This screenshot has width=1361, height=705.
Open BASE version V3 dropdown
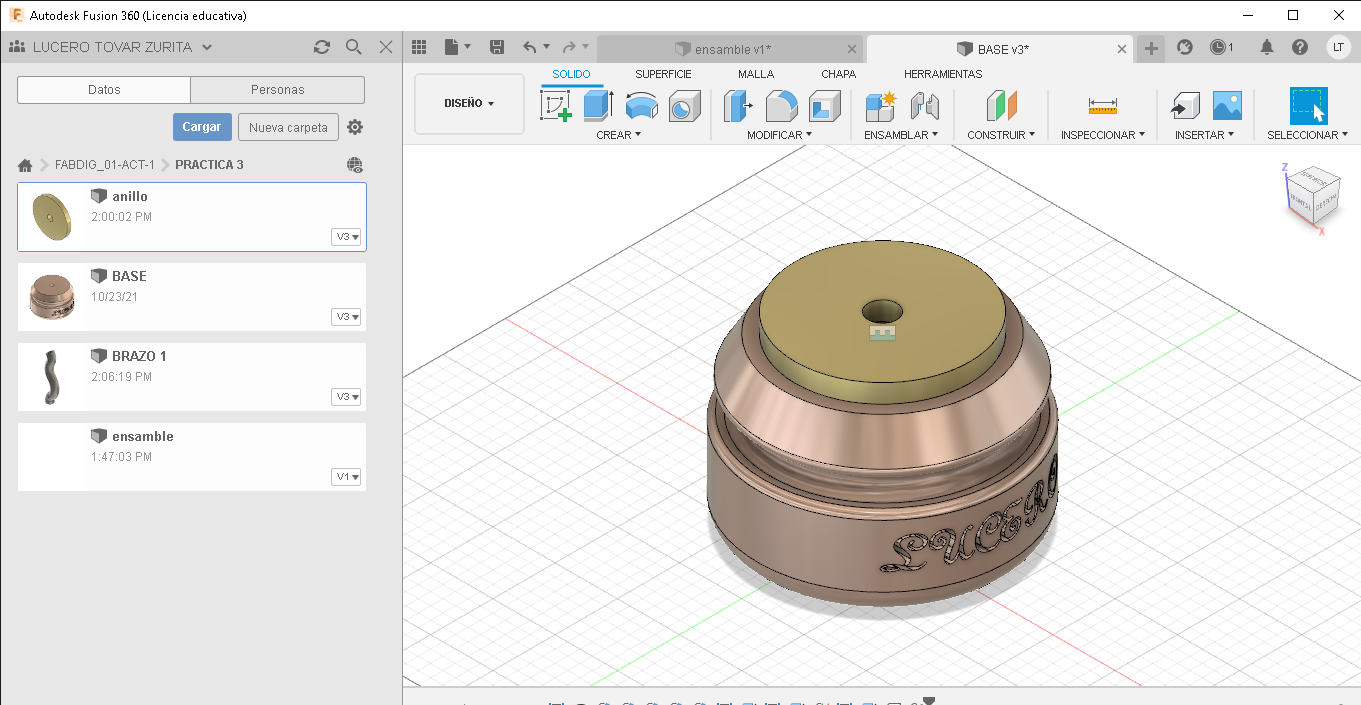pyautogui.click(x=346, y=317)
